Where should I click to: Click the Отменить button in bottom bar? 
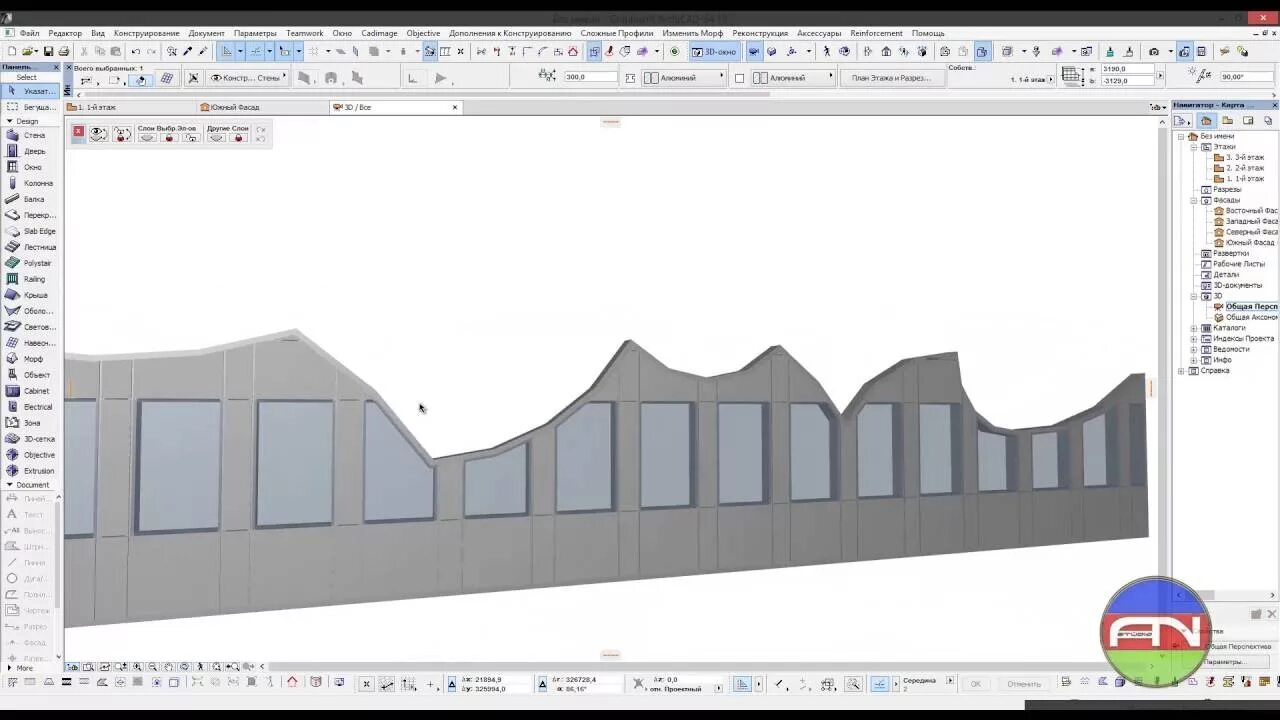(1024, 684)
